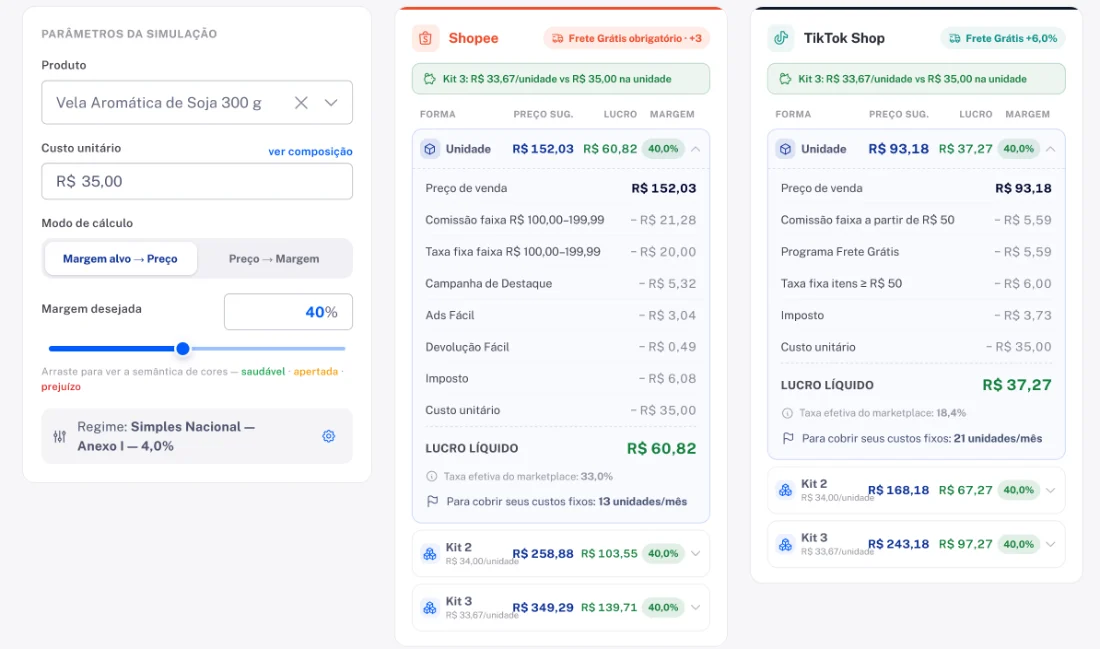Click the TikTok Shop logo icon

coord(781,38)
